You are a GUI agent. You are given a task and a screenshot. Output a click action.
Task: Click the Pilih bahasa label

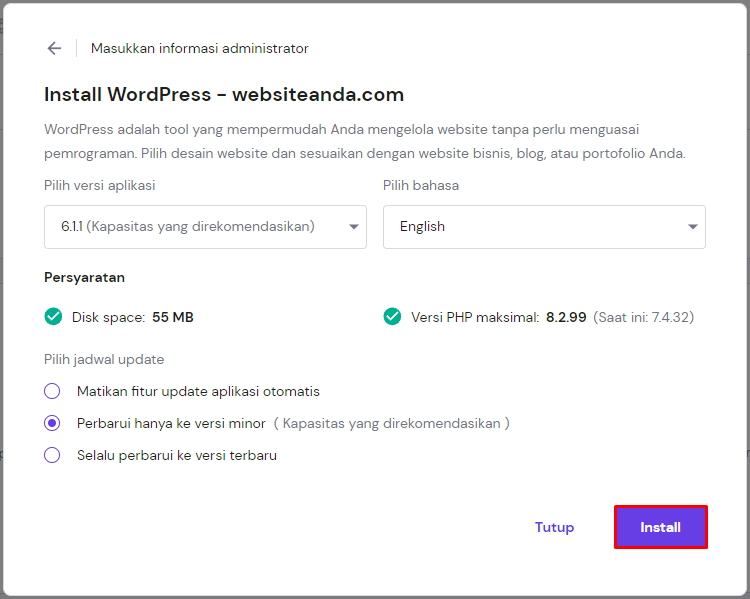420,185
